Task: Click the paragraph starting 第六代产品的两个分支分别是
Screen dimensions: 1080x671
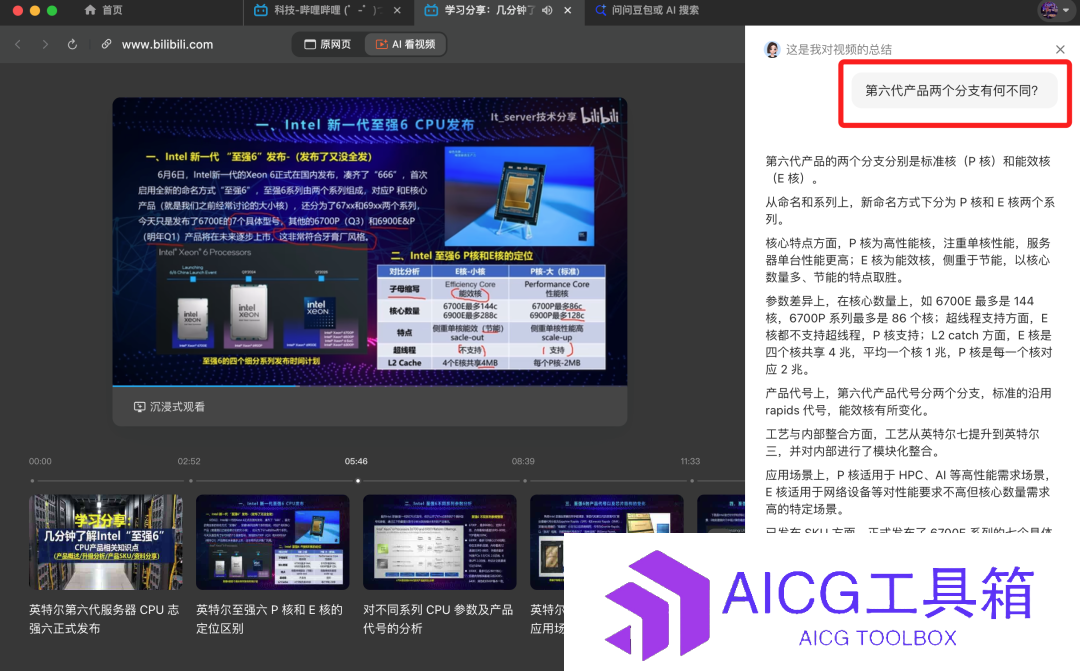Action: pos(908,169)
